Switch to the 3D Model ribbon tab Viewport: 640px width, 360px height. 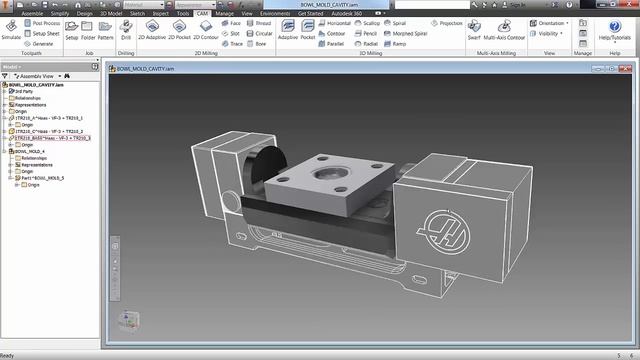111,13
